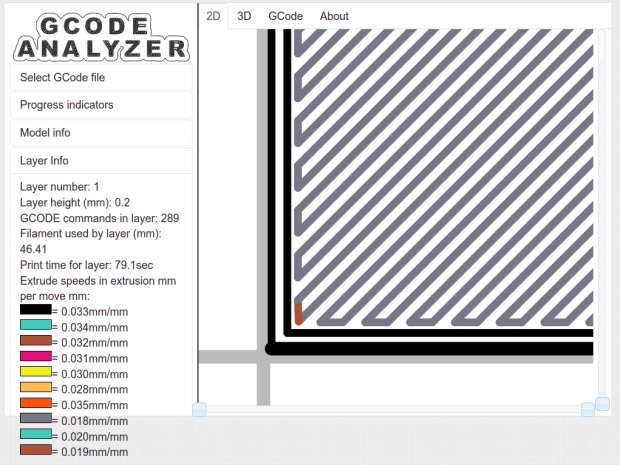This screenshot has width=620, height=465.
Task: Click the 0.018mm/mm legend label
Action: (x=95, y=421)
